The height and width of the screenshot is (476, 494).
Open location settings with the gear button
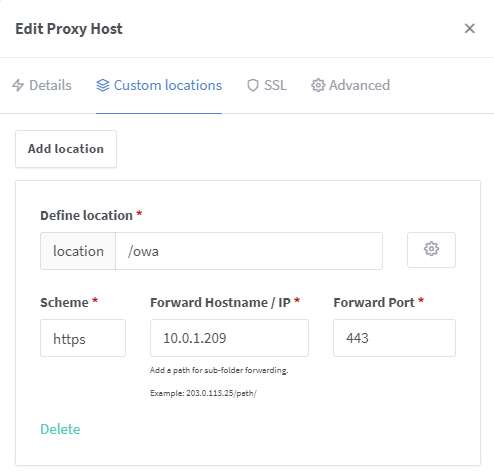tap(431, 250)
